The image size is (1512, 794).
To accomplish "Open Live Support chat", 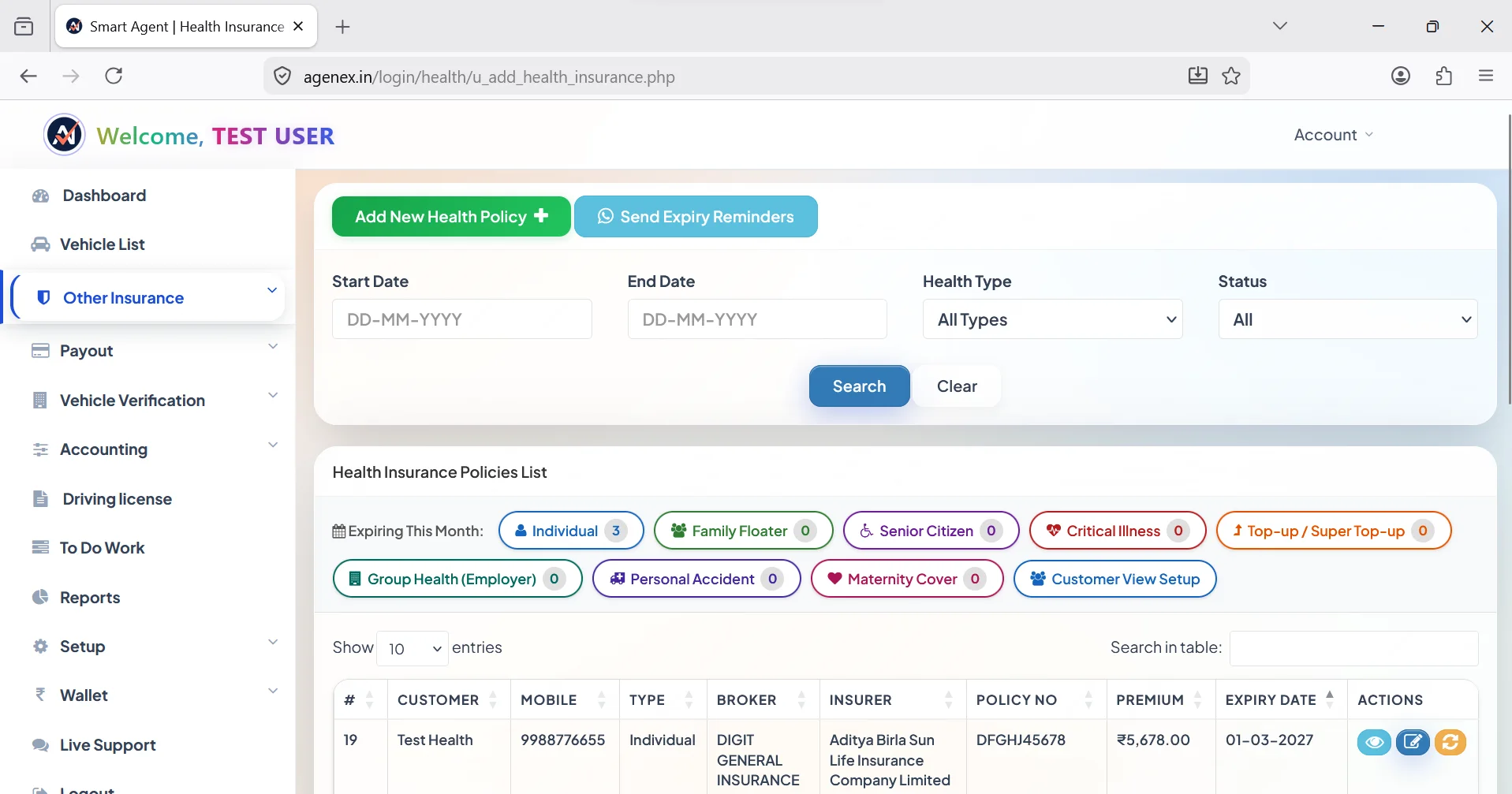I will 107,744.
